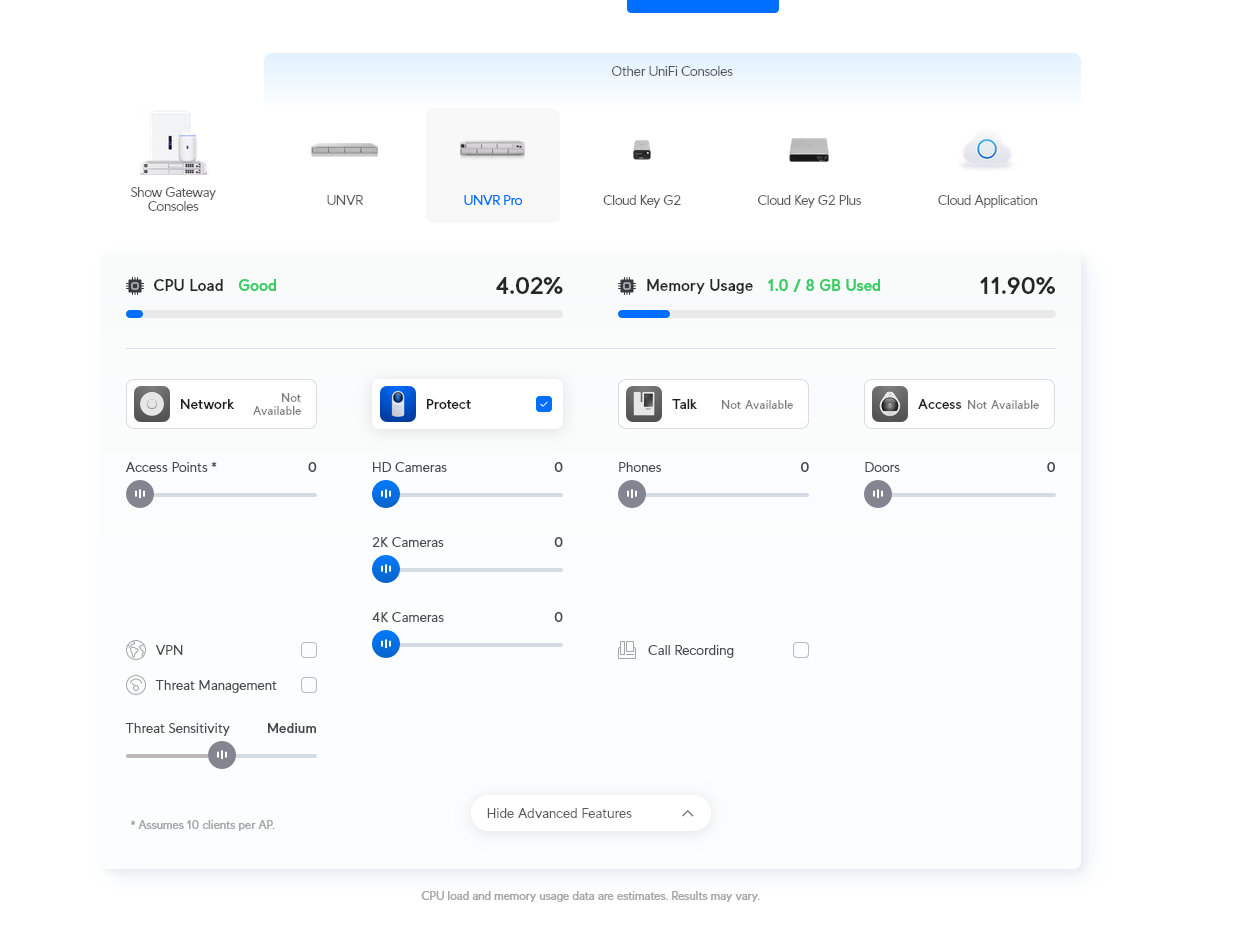Viewport: 1255px width, 948px height.
Task: Click the 11.90% memory usage value
Action: [x=1017, y=286]
